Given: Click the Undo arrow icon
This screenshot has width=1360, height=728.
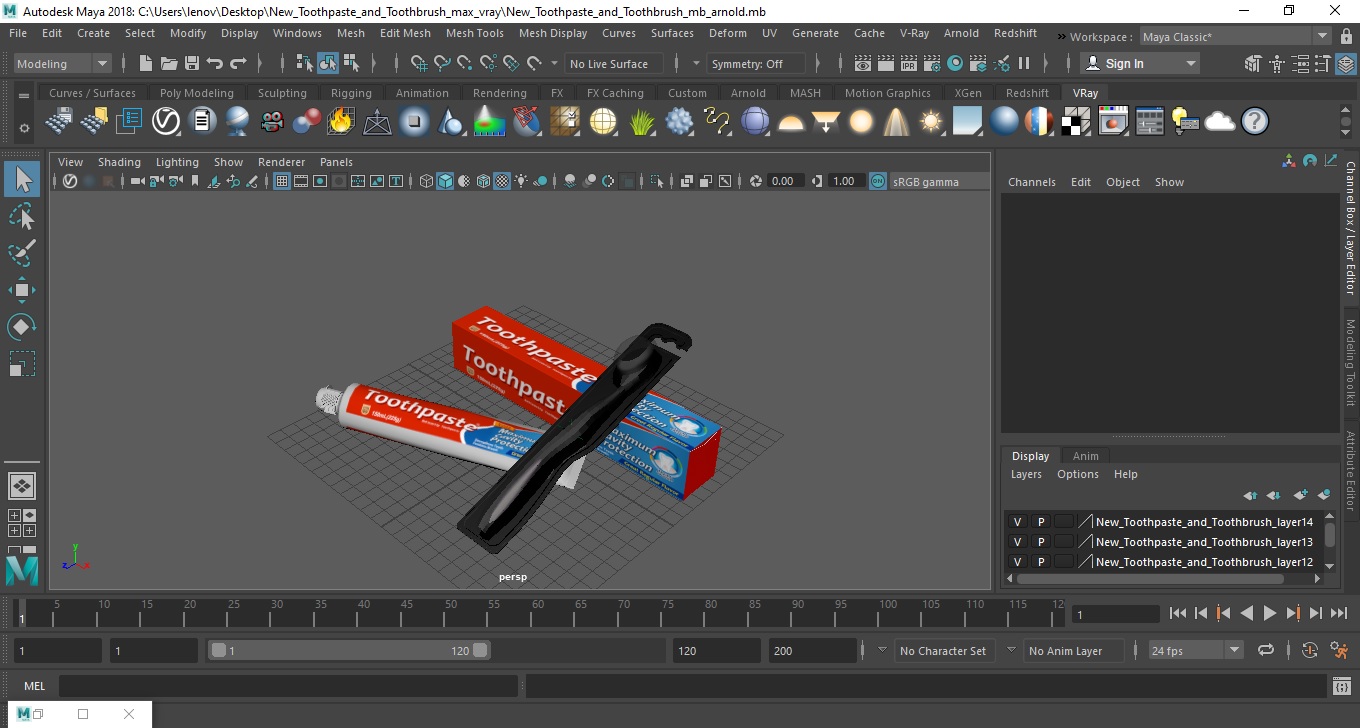Looking at the screenshot, I should 215,63.
